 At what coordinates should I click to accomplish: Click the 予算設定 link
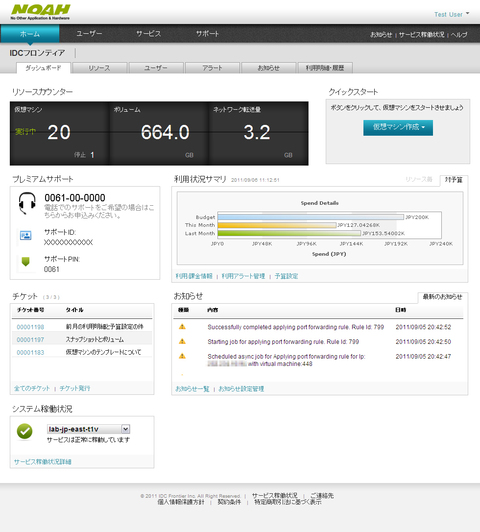tap(286, 276)
